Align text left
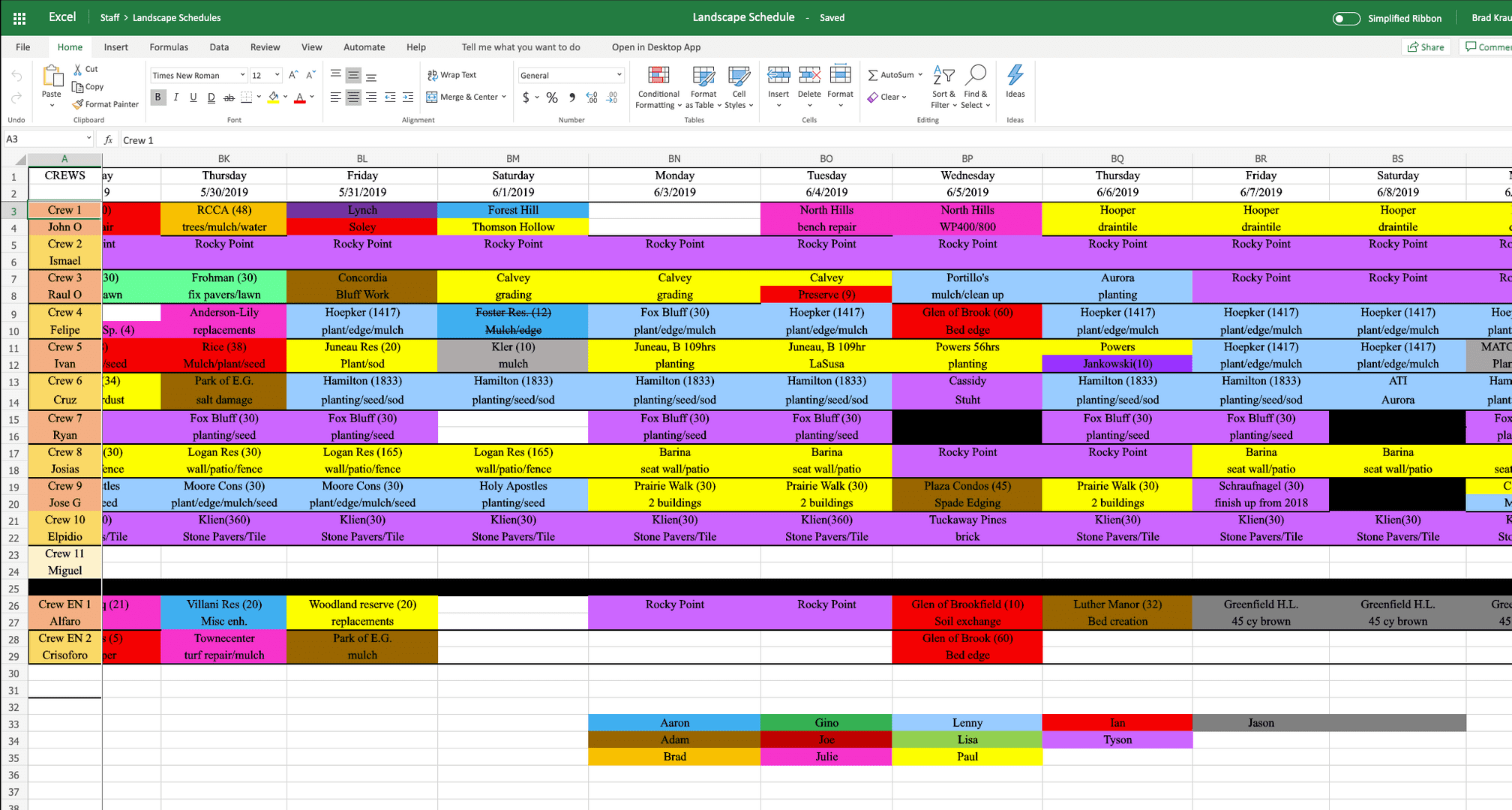 336,97
